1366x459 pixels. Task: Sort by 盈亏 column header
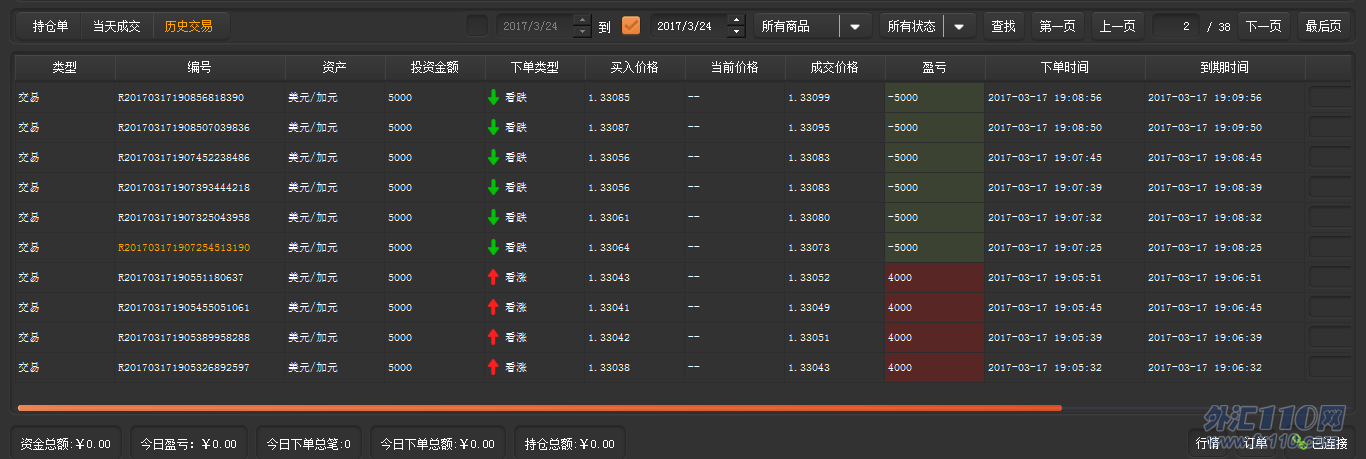click(935, 67)
